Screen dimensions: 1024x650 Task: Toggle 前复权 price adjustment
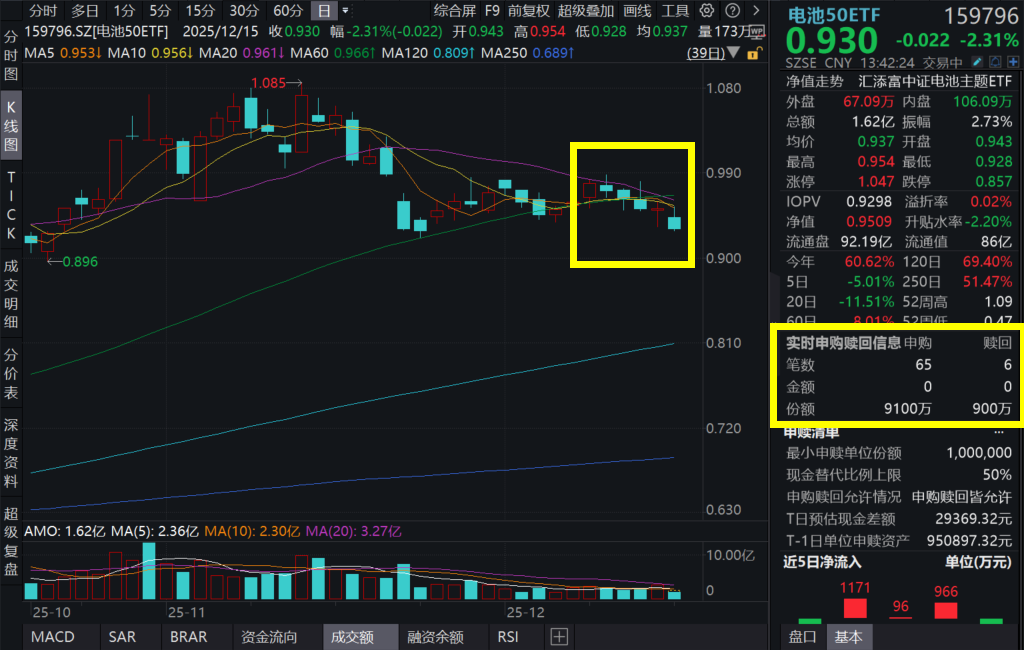tap(528, 11)
